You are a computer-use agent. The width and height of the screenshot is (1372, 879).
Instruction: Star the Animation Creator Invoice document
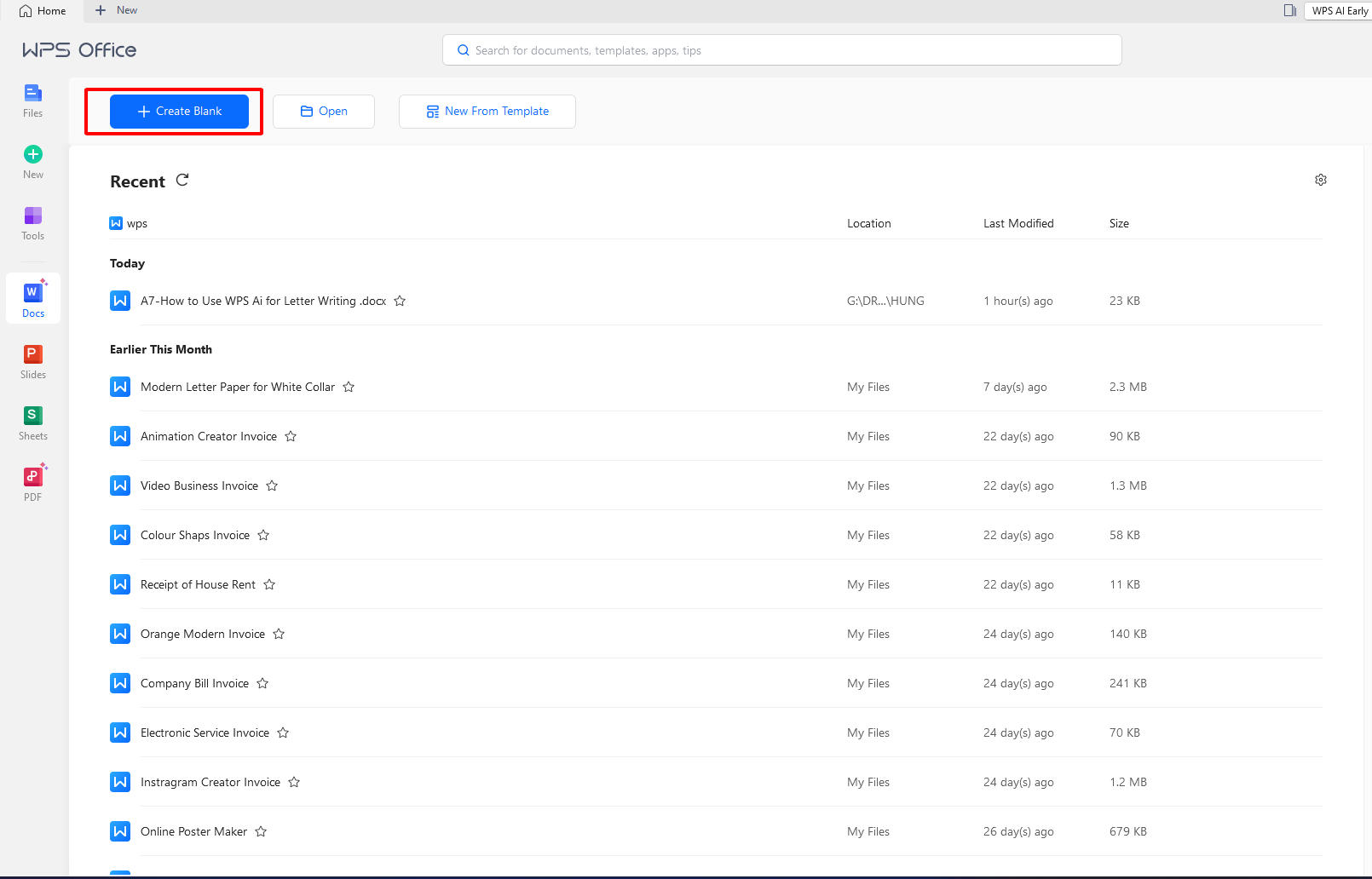point(290,435)
